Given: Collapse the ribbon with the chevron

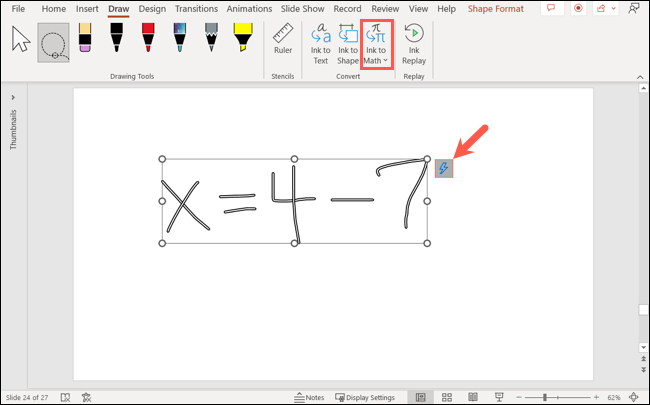Looking at the screenshot, I should [x=637, y=76].
